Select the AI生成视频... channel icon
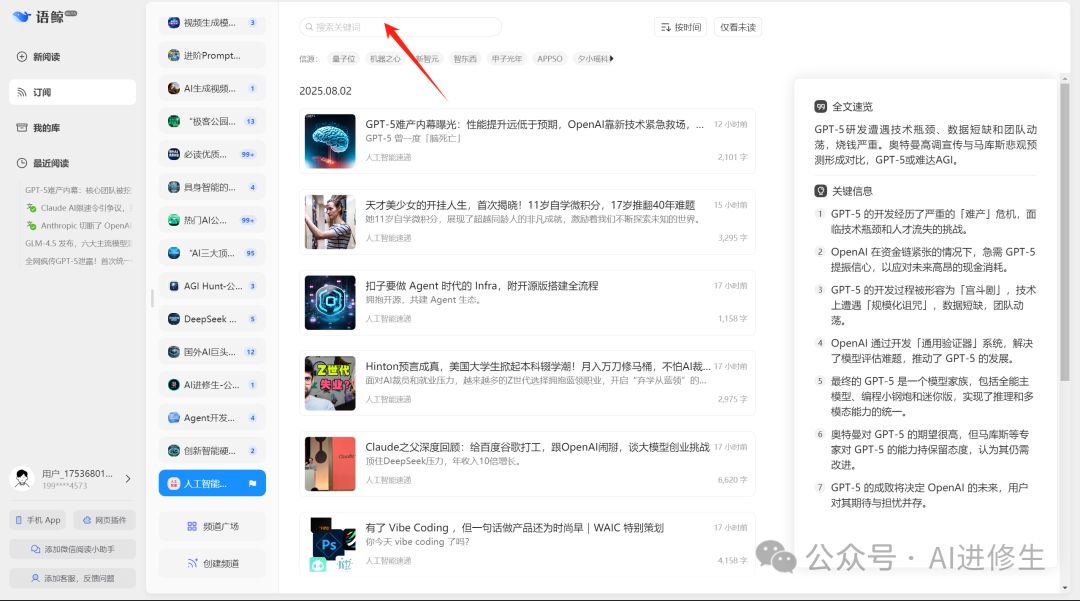Screen dimensions: 1080x601 (x=174, y=88)
